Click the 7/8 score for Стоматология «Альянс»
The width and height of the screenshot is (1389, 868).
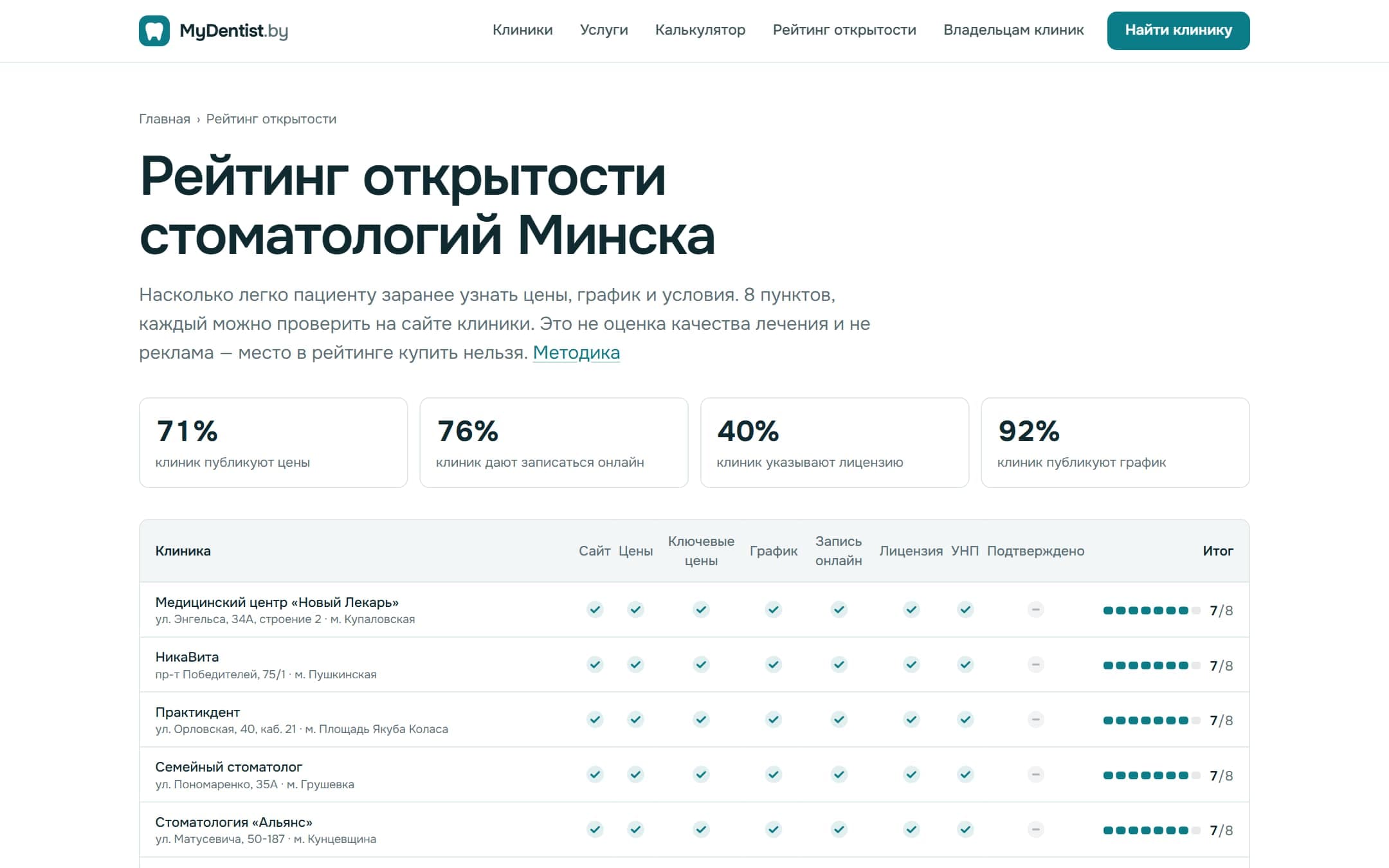(x=1221, y=830)
